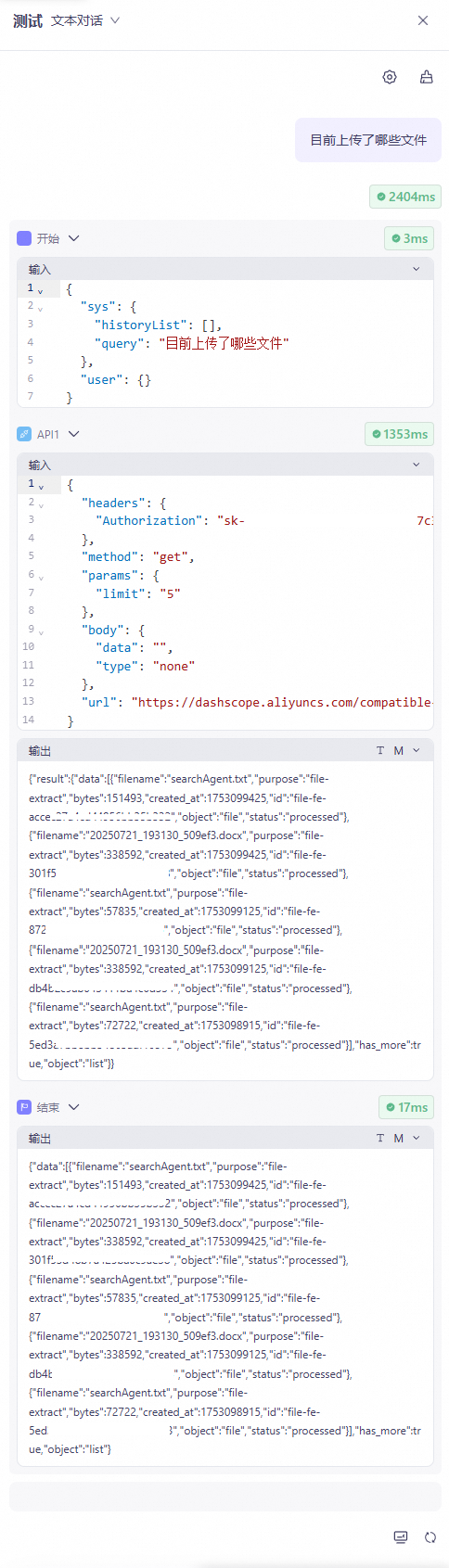Viewport: 449px width, 1568px height.
Task: Click the 开始 node icon
Action: [24, 238]
